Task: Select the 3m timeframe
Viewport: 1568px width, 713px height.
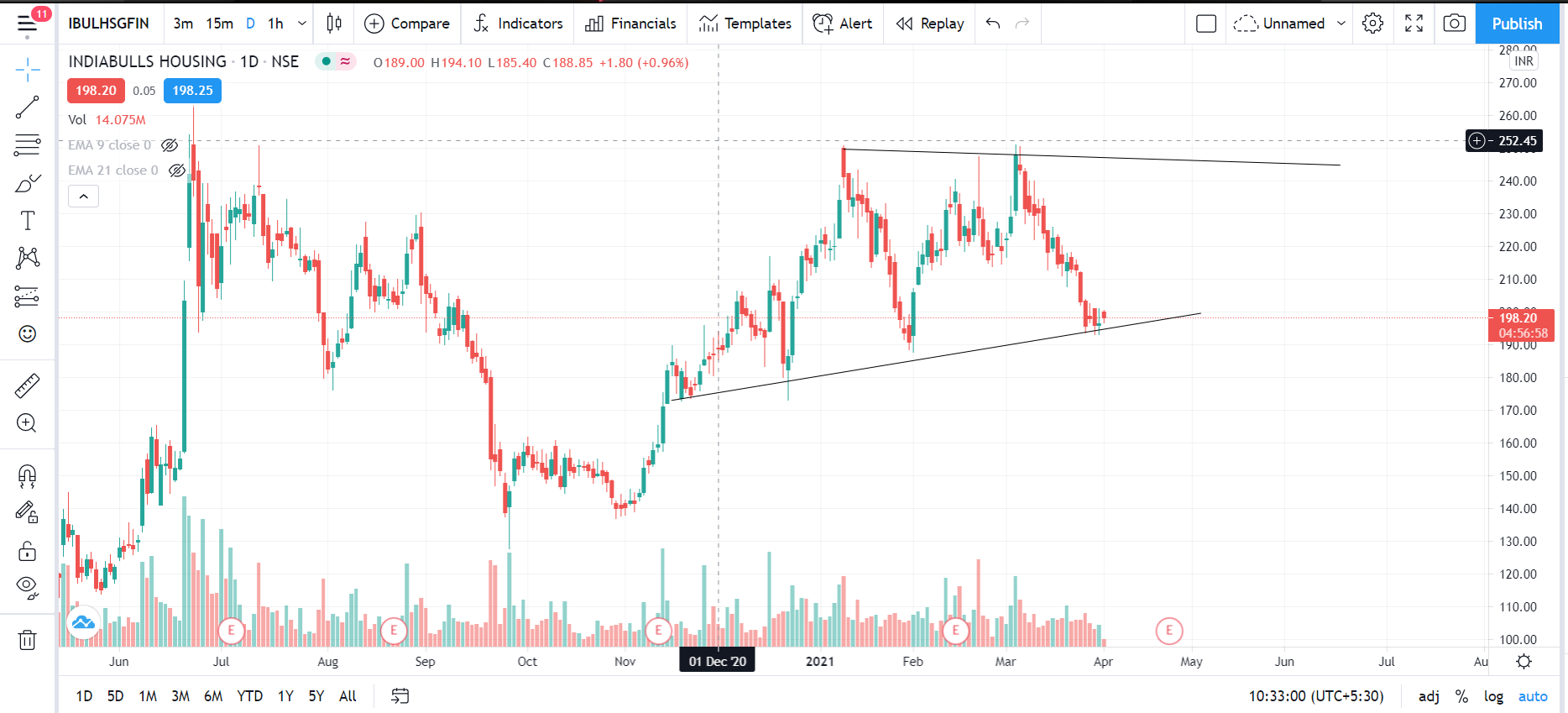Action: coord(183,24)
